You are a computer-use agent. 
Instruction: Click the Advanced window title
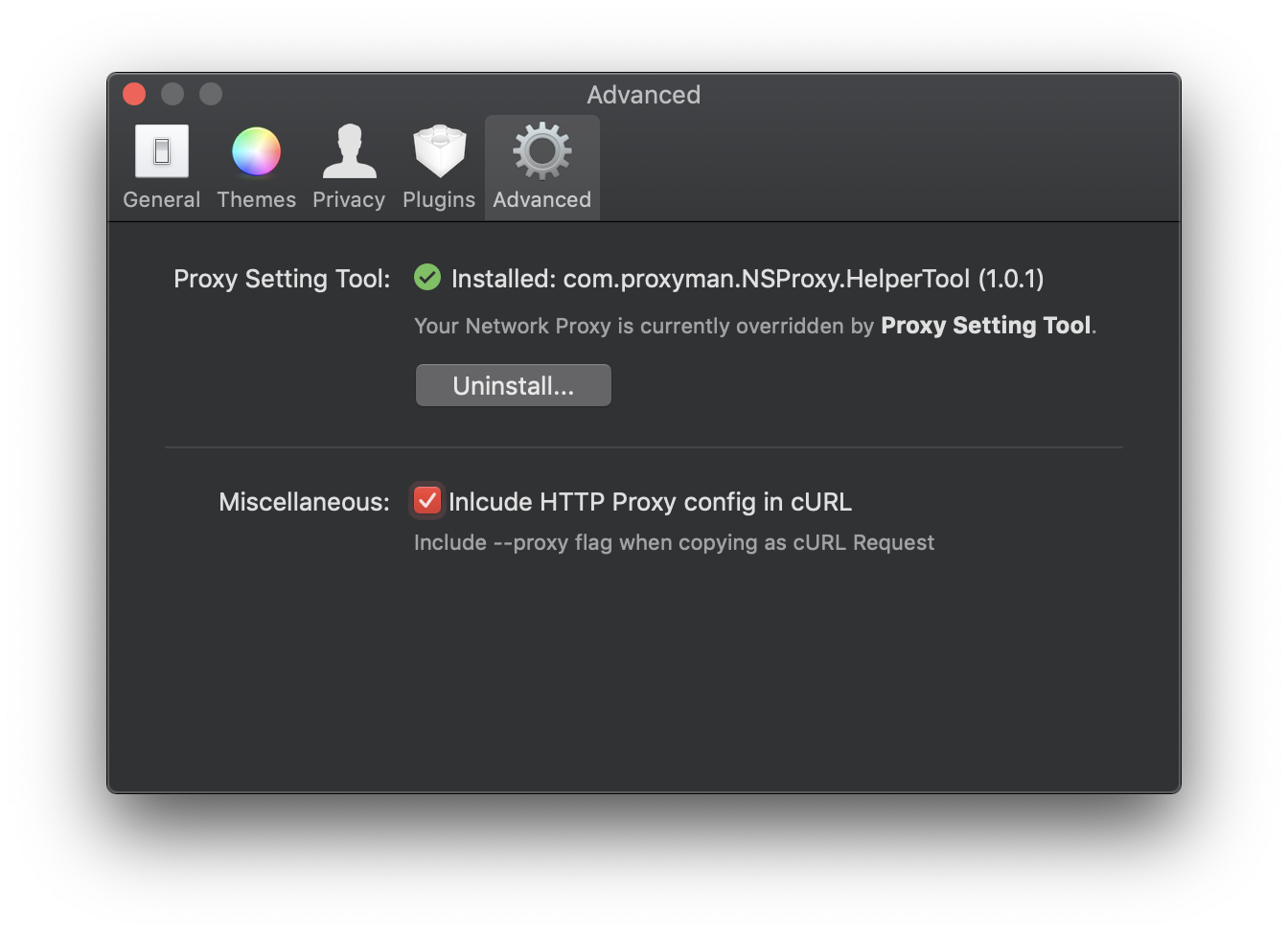click(x=643, y=95)
